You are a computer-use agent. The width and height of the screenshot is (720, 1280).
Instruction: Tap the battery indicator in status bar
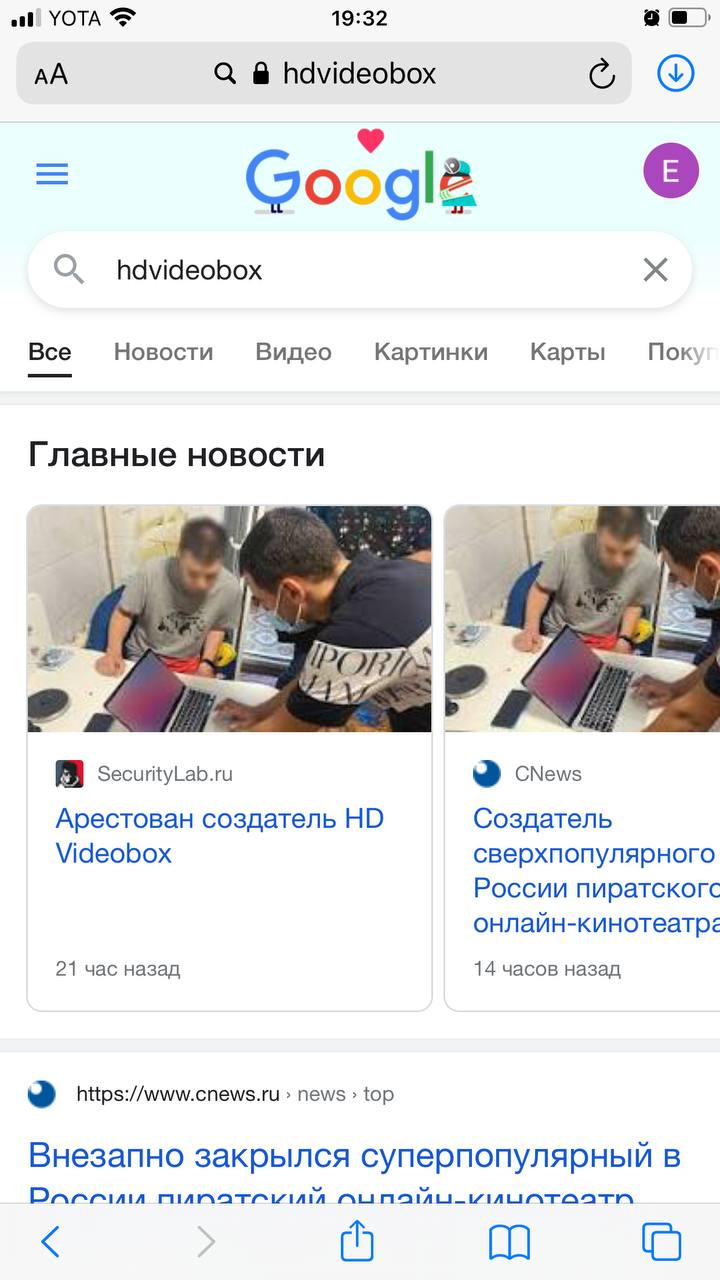(x=688, y=18)
